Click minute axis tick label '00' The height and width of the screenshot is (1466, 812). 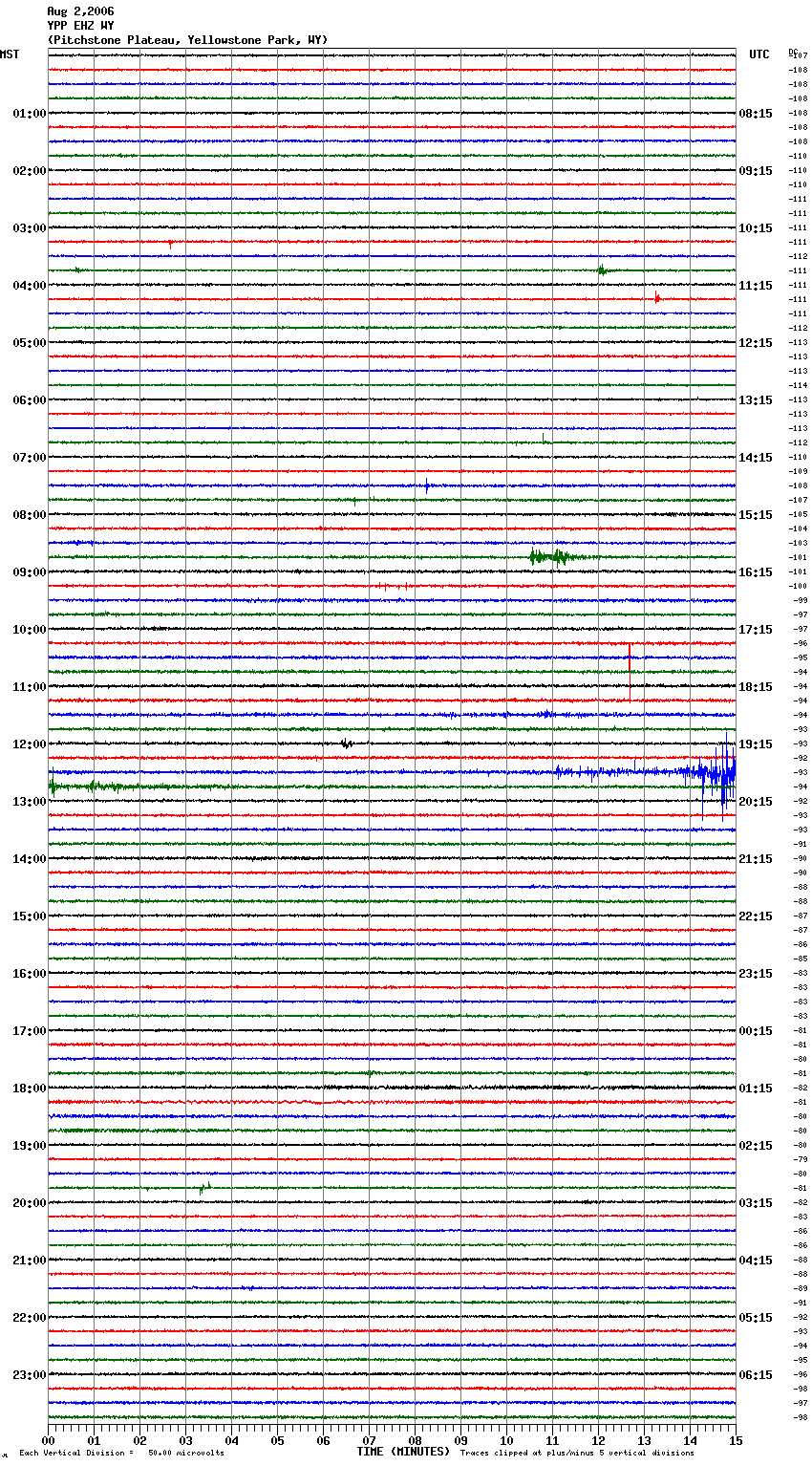(x=48, y=1440)
